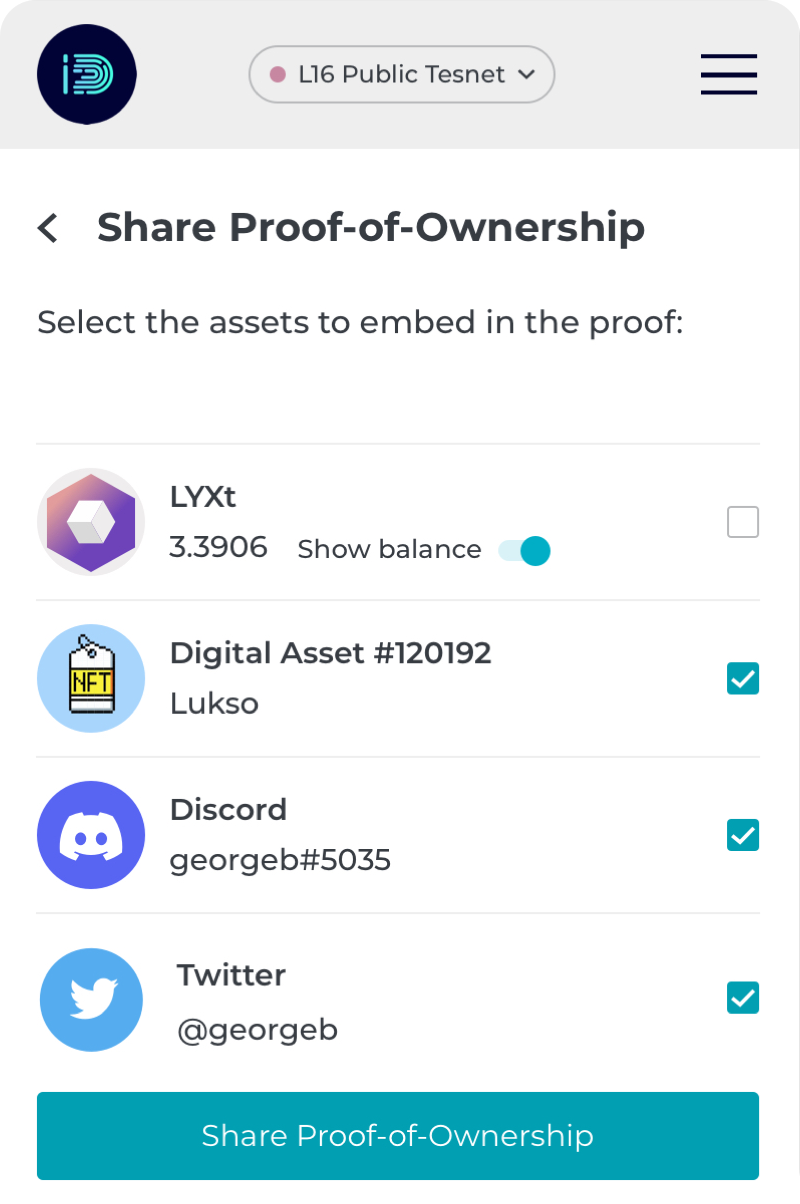Click the @georgeb Twitter handle
Image resolution: width=800 pixels, height=1204 pixels.
(257, 1030)
